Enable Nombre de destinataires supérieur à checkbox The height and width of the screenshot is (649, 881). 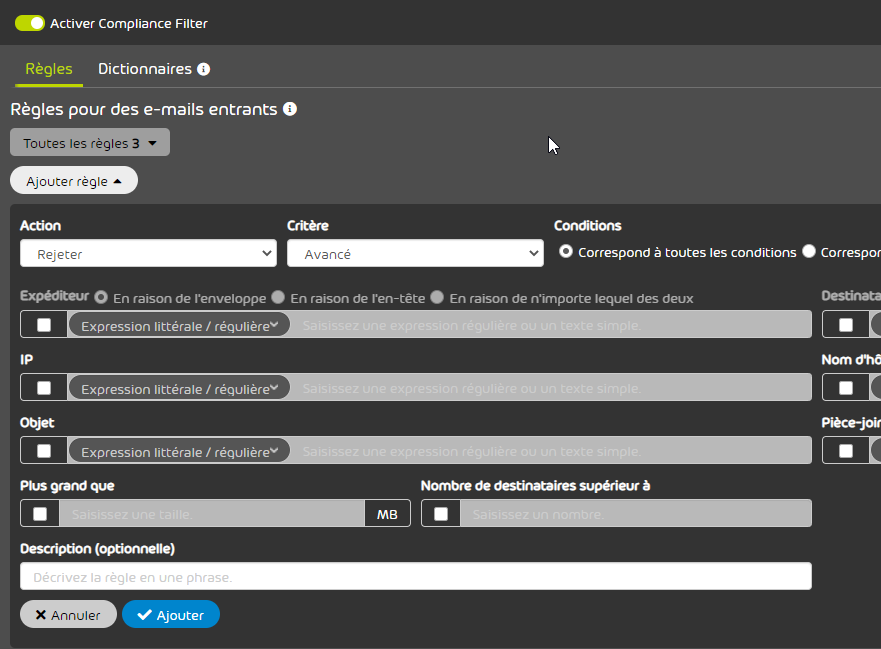(441, 514)
